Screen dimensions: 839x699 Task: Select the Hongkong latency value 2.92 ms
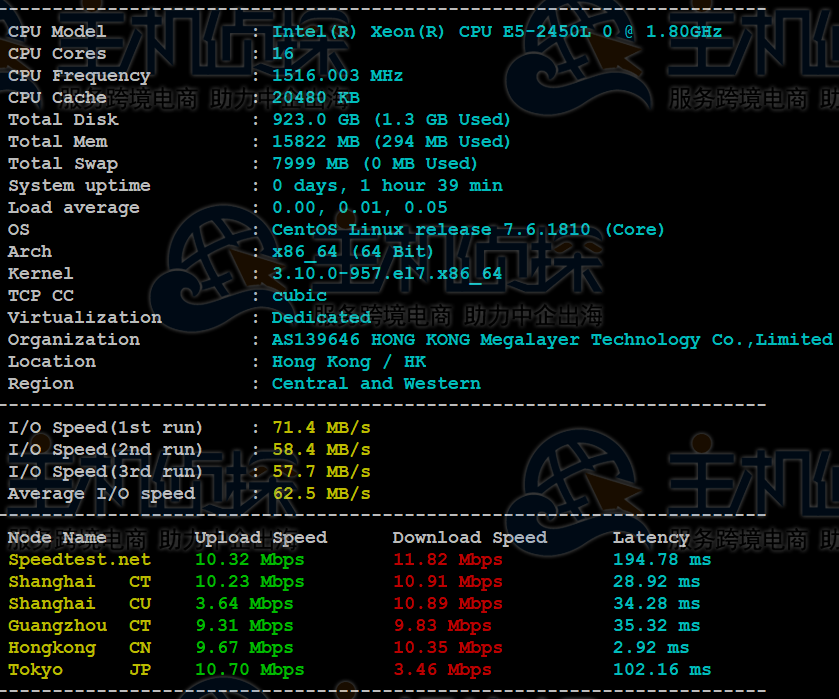click(x=656, y=647)
